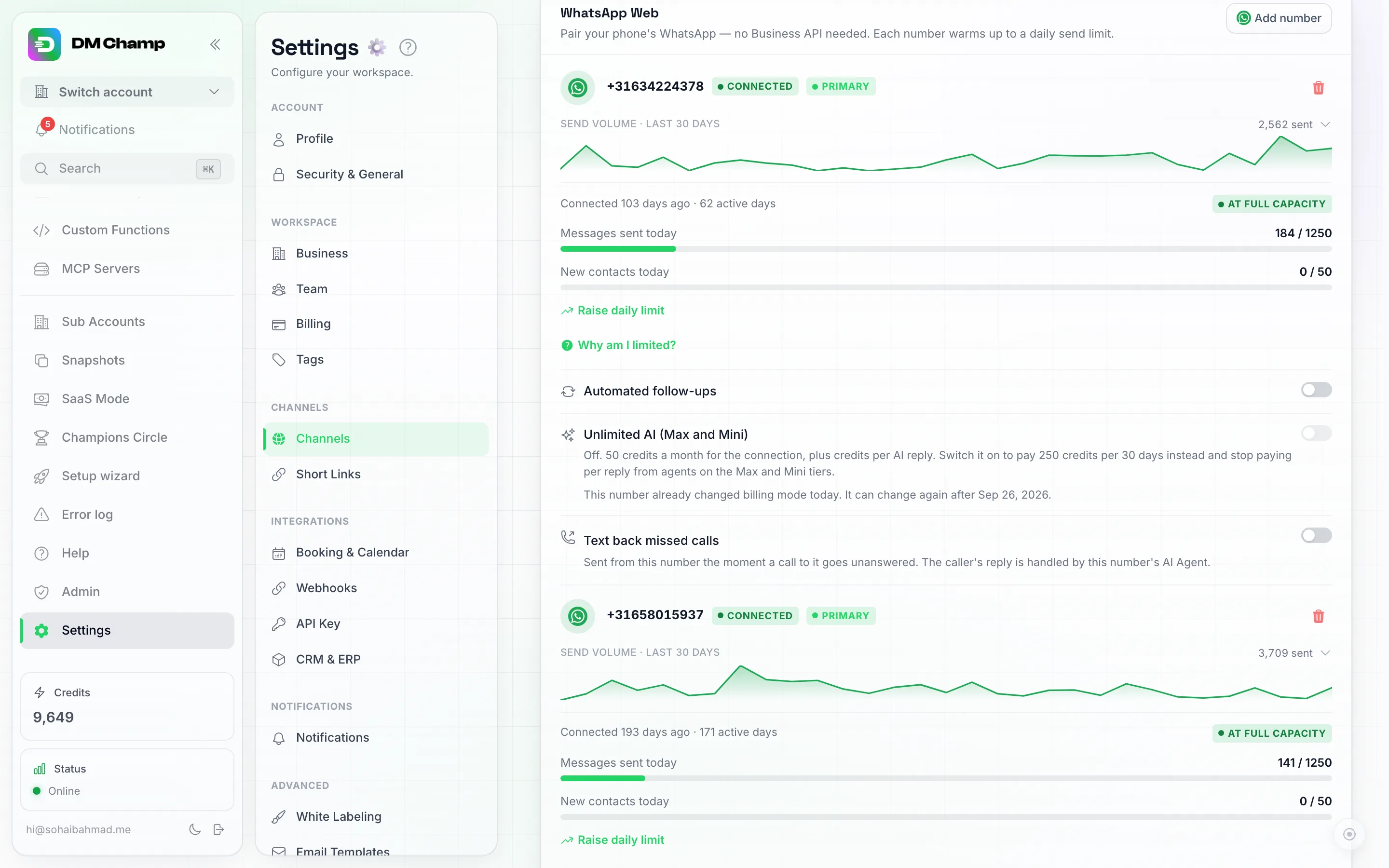Click the floating target icon bottom-right
The image size is (1389, 868).
tap(1349, 834)
